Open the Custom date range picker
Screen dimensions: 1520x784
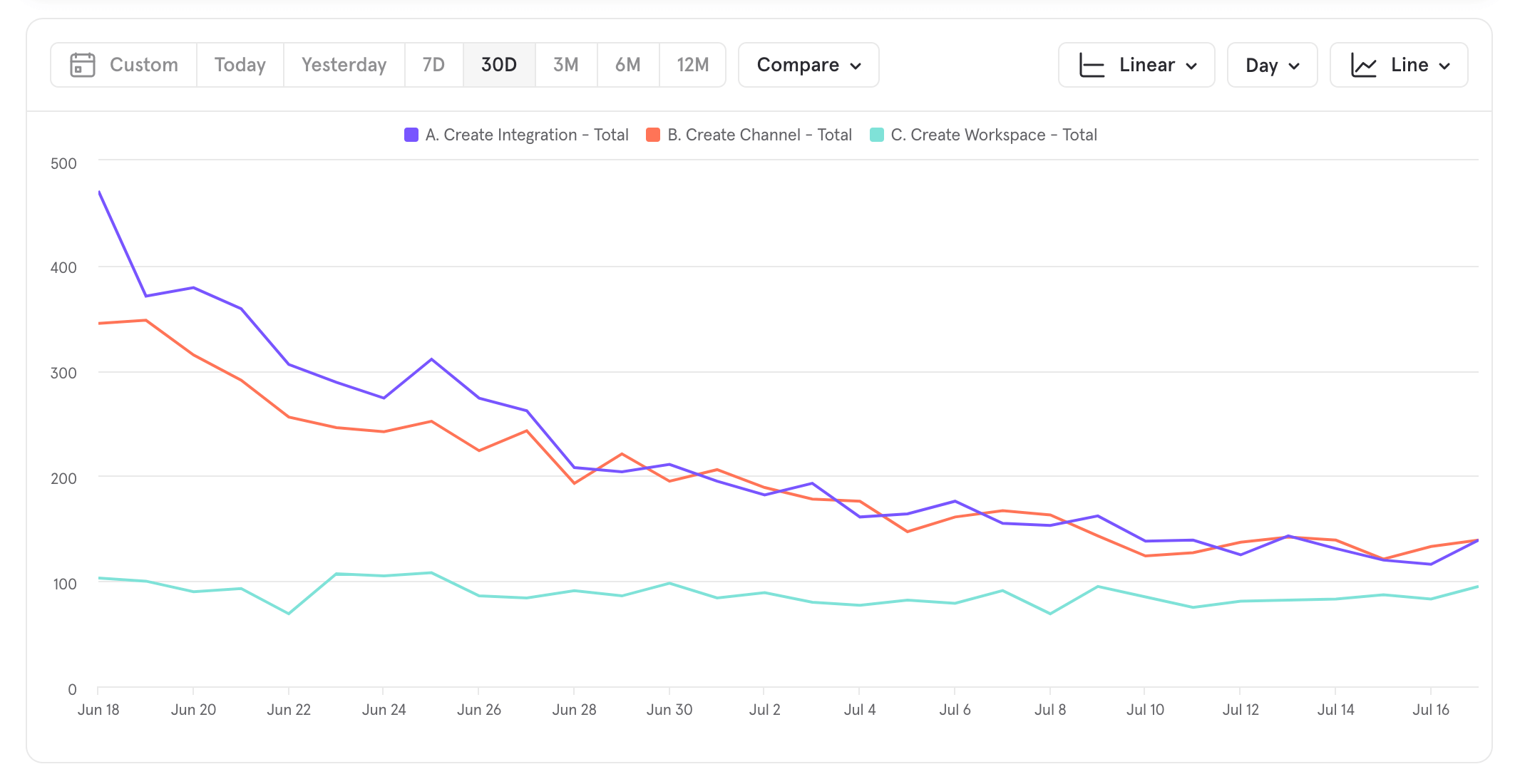[x=143, y=65]
